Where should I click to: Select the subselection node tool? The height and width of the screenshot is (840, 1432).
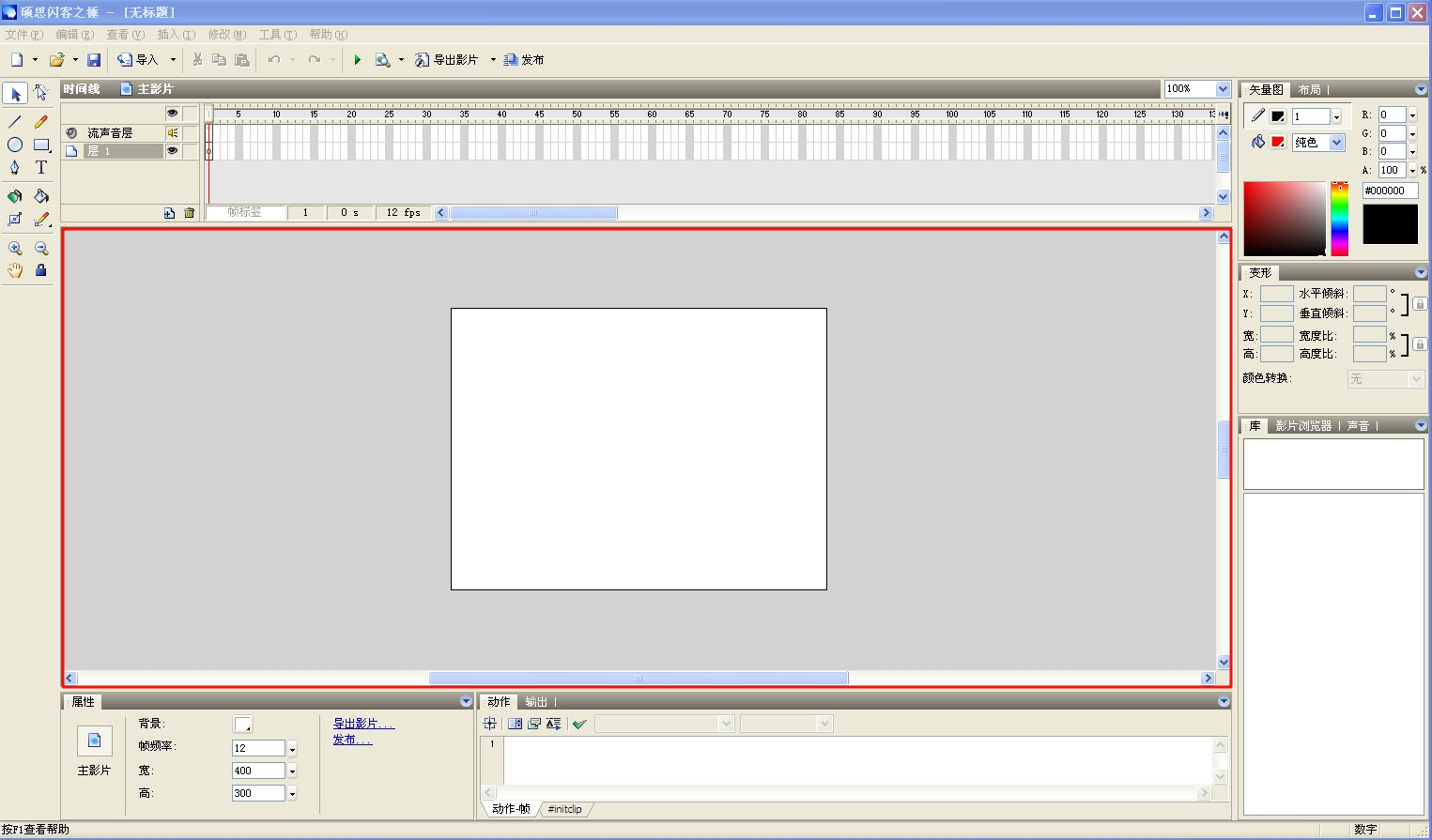(41, 93)
